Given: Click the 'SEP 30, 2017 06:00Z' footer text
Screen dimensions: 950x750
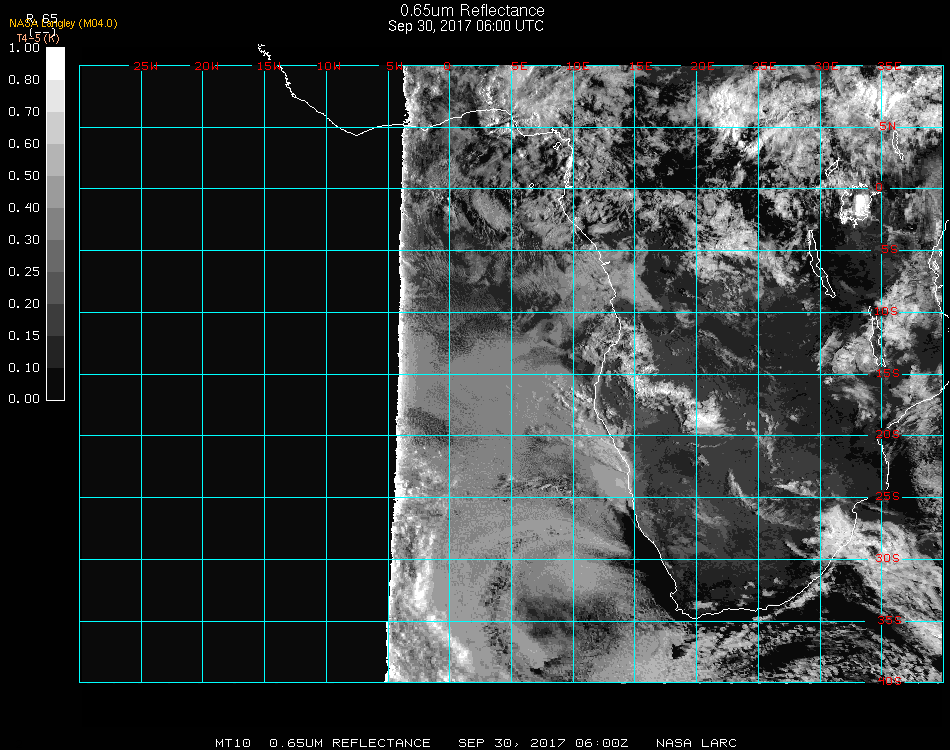Looking at the screenshot, I should (543, 743).
